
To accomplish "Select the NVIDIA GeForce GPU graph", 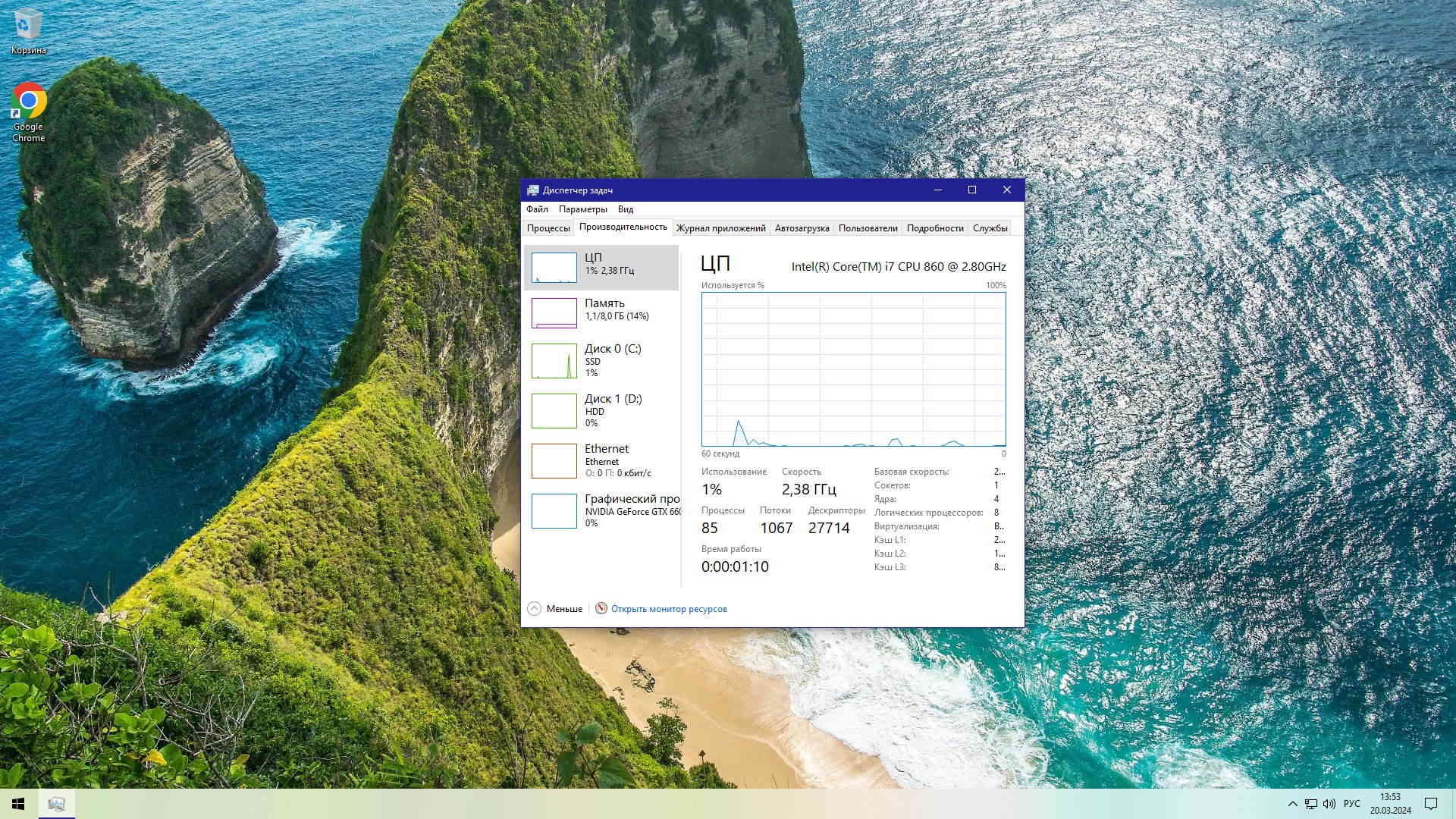I will point(554,510).
